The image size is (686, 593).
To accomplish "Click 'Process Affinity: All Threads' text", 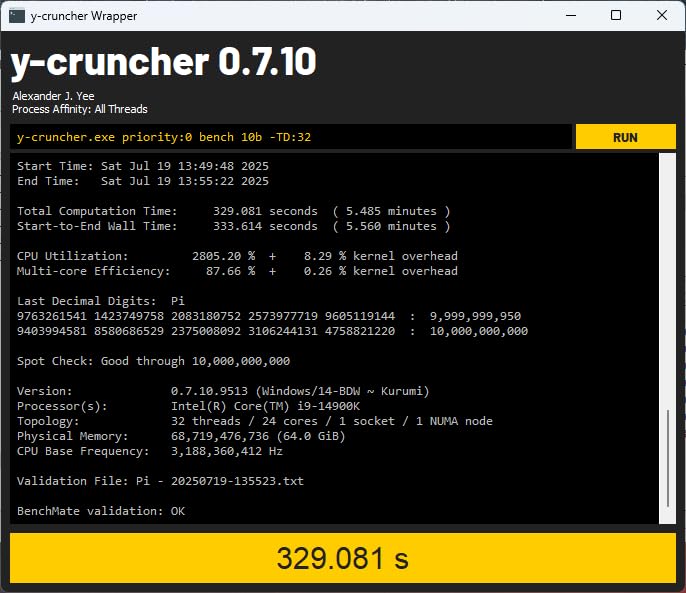I will coord(80,109).
